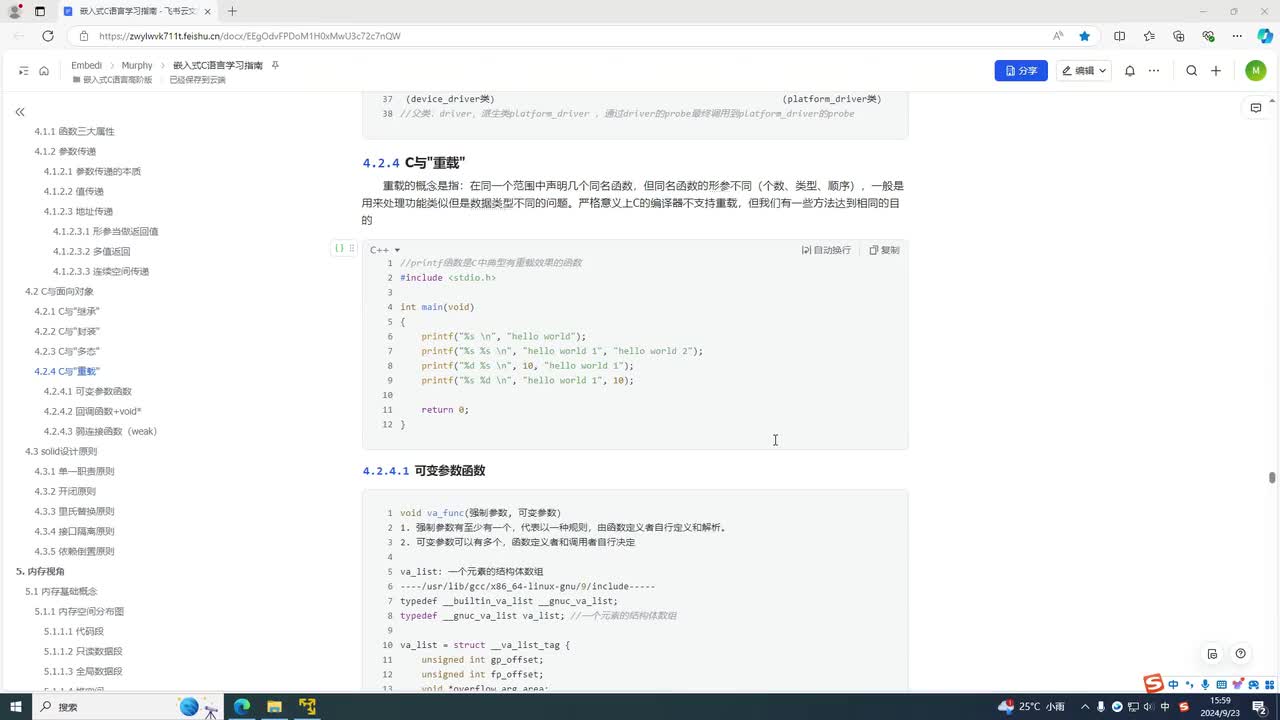
Task: Jump to 5.1.1 内存空间分布图 outline item
Action: pos(79,611)
